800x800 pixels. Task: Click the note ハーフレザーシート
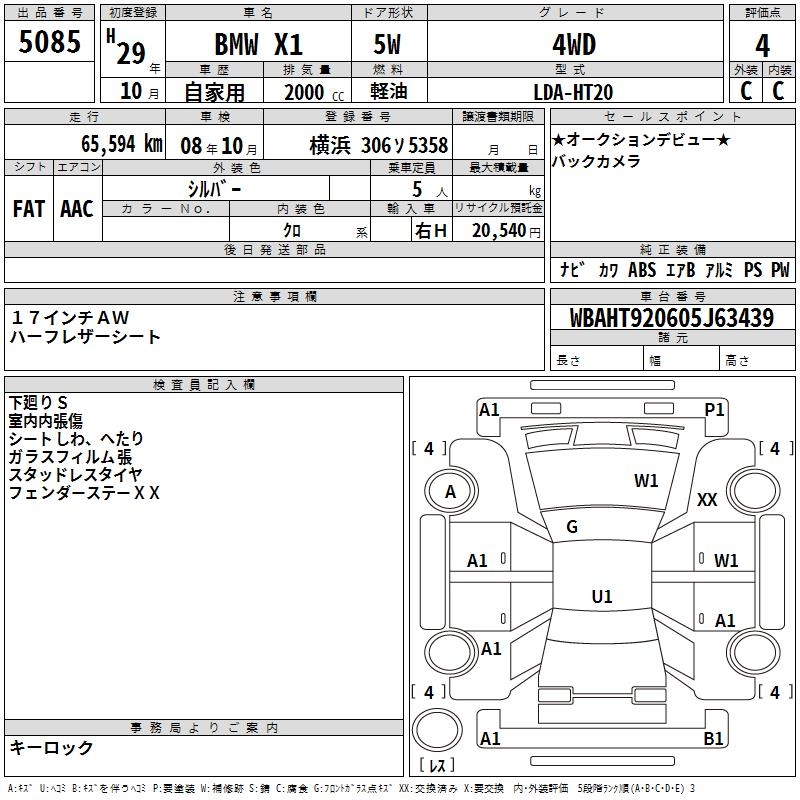85,337
